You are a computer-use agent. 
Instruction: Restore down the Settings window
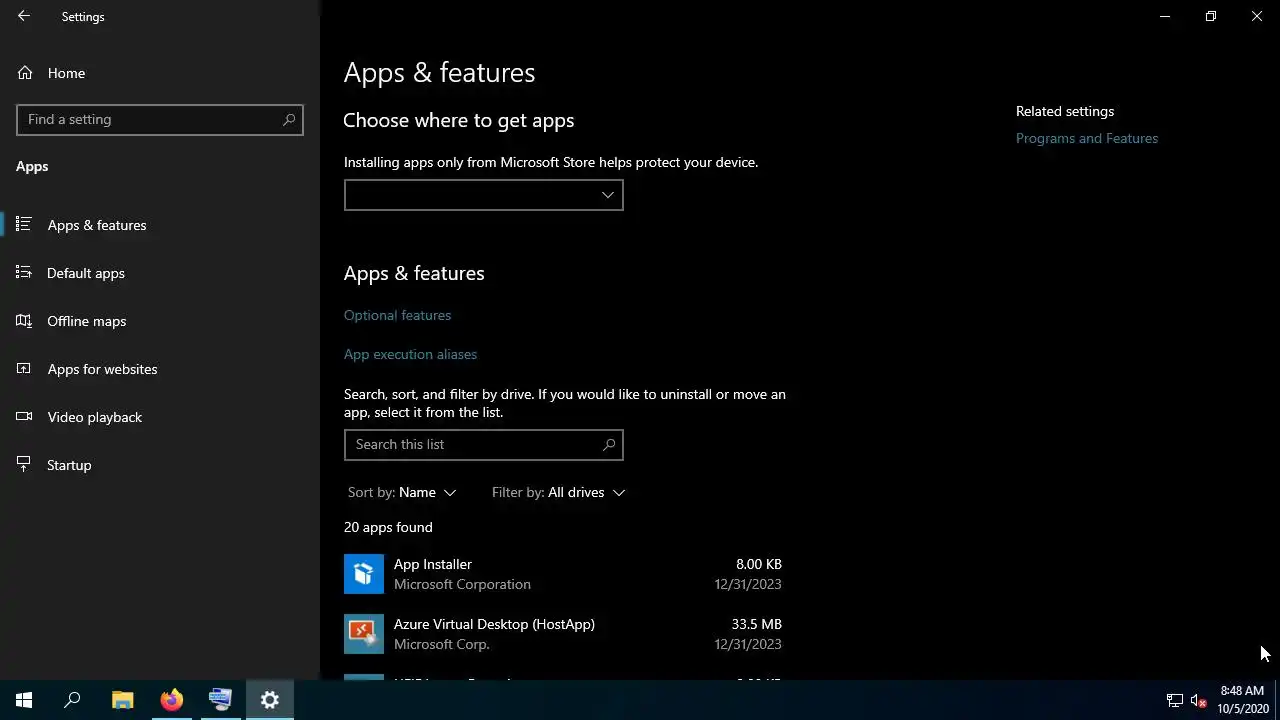[1211, 16]
